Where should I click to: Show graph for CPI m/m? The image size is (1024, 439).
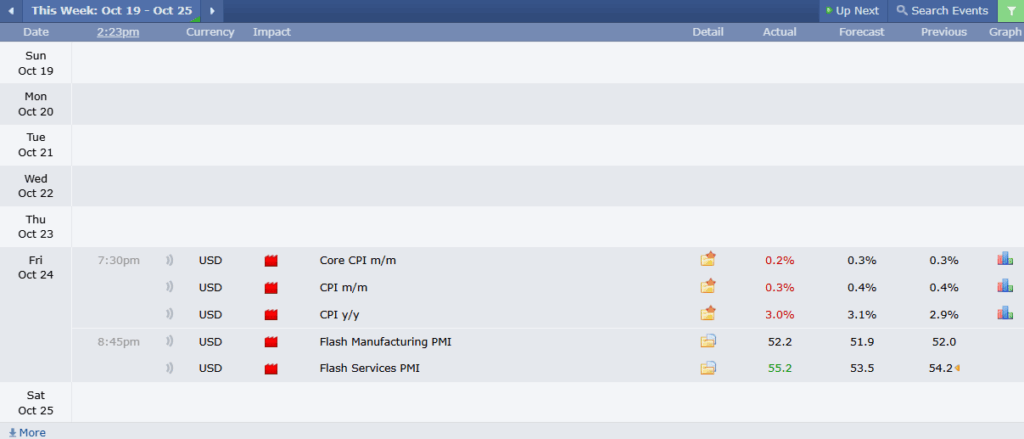pos(1005,286)
